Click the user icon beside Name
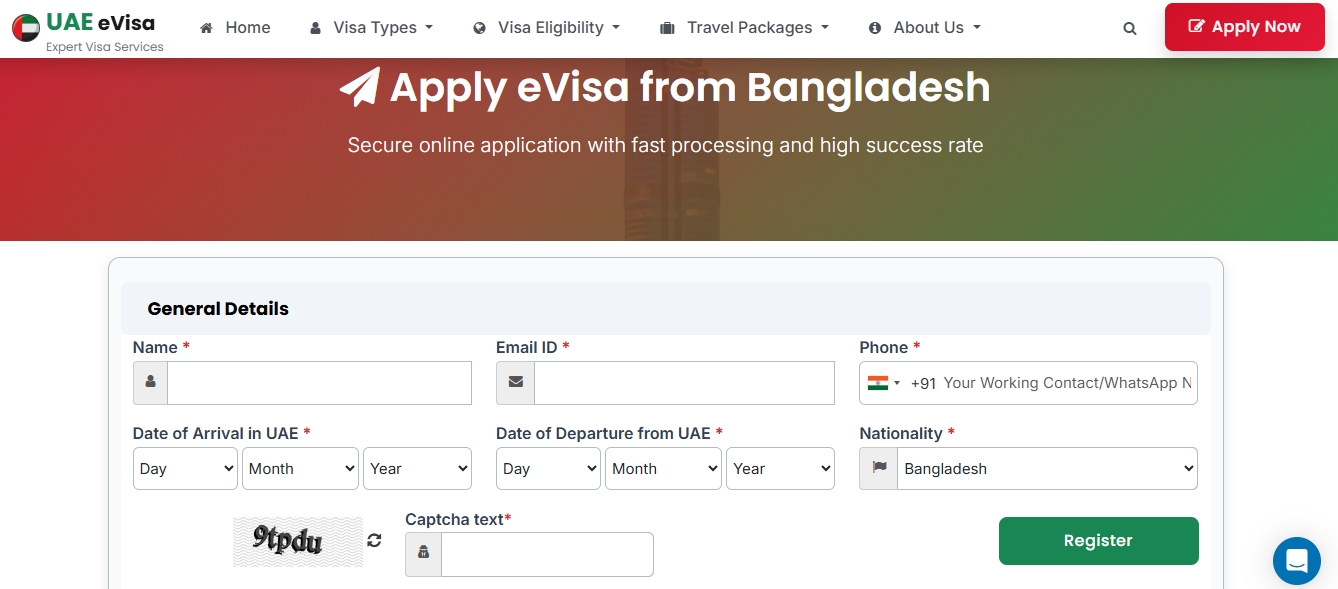 (150, 383)
